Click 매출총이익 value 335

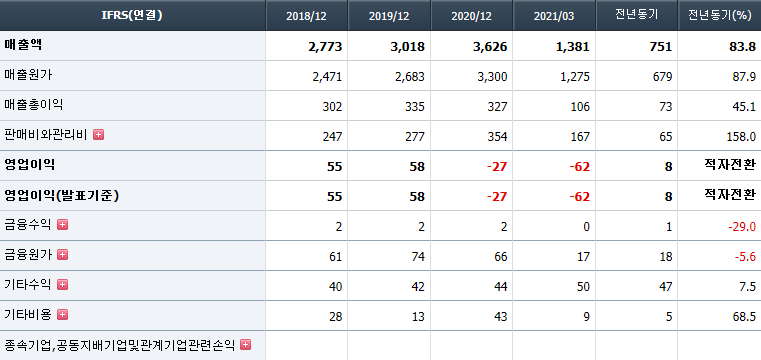point(415,107)
